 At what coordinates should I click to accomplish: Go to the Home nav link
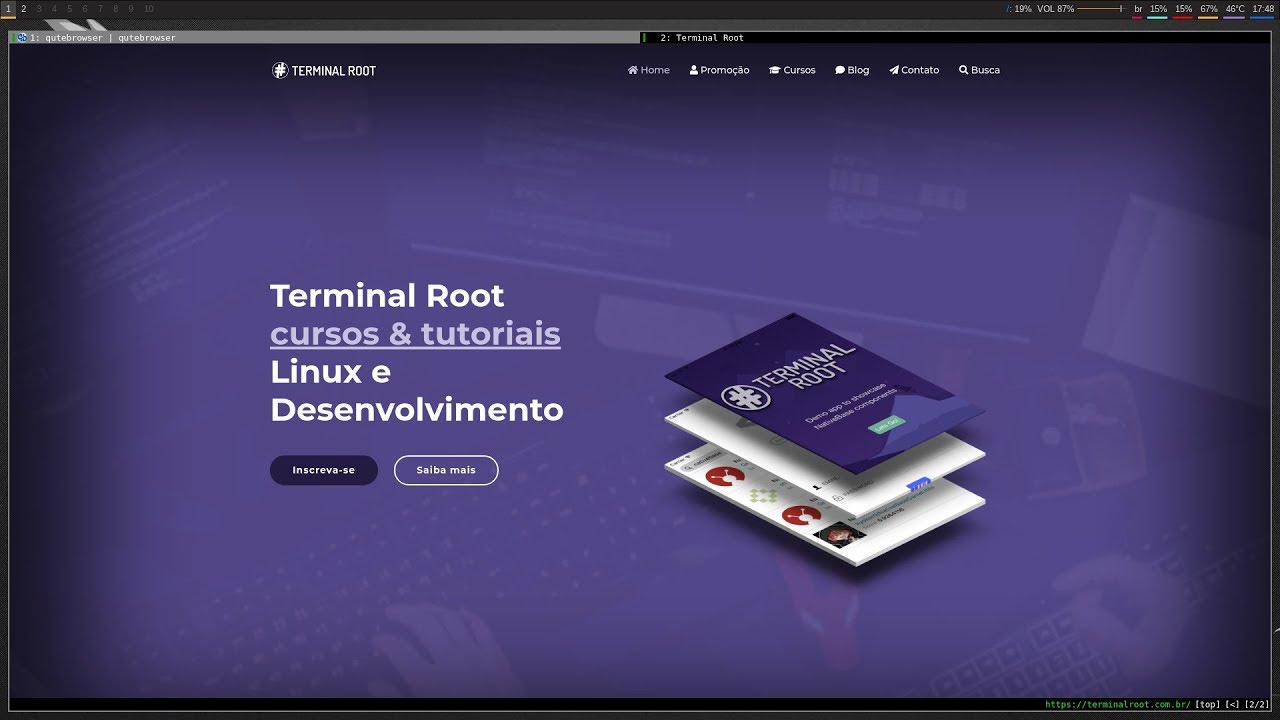[x=649, y=70]
